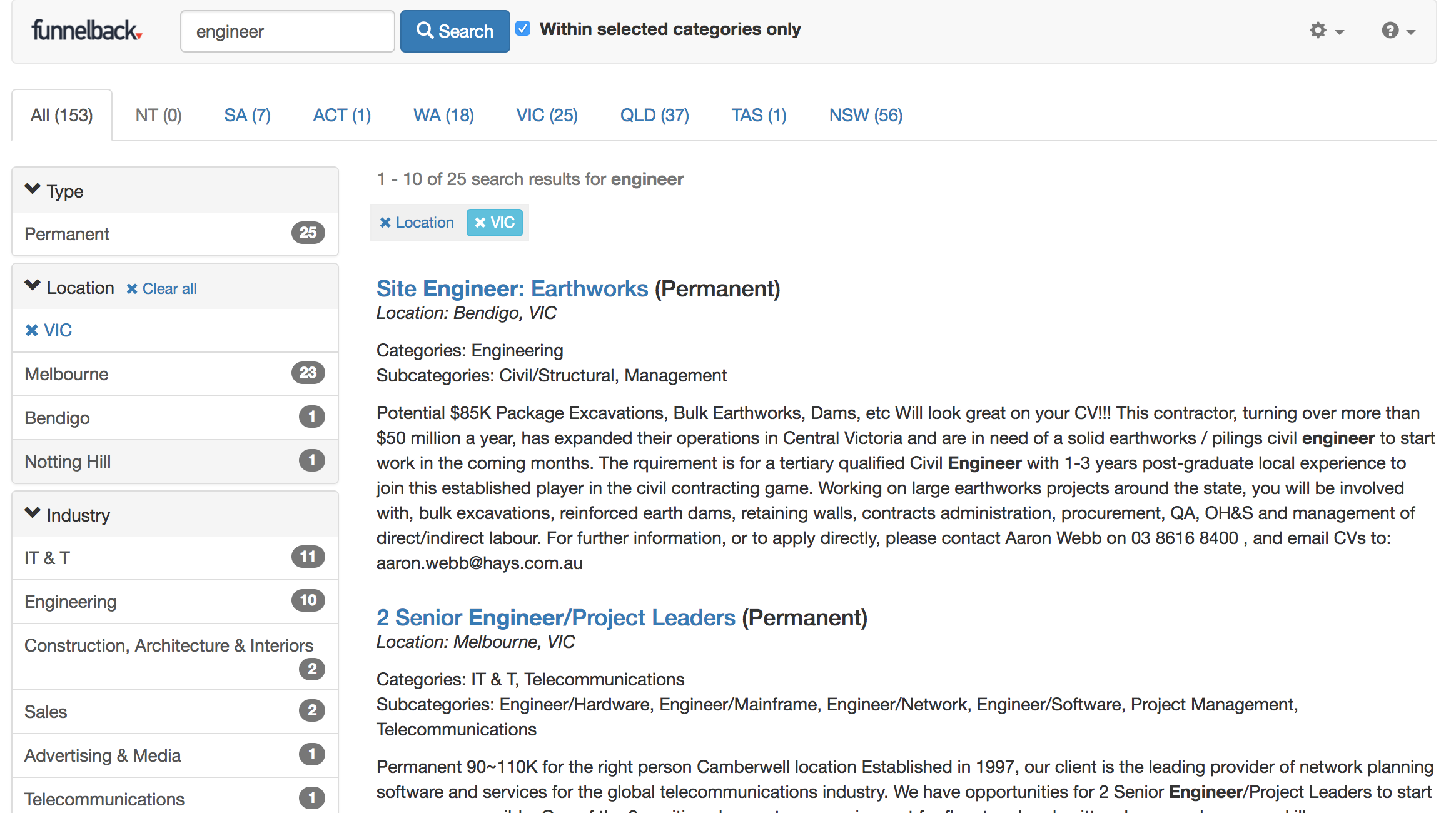Click the blue Search button
Image resolution: width=1456 pixels, height=813 pixels.
pos(455,31)
